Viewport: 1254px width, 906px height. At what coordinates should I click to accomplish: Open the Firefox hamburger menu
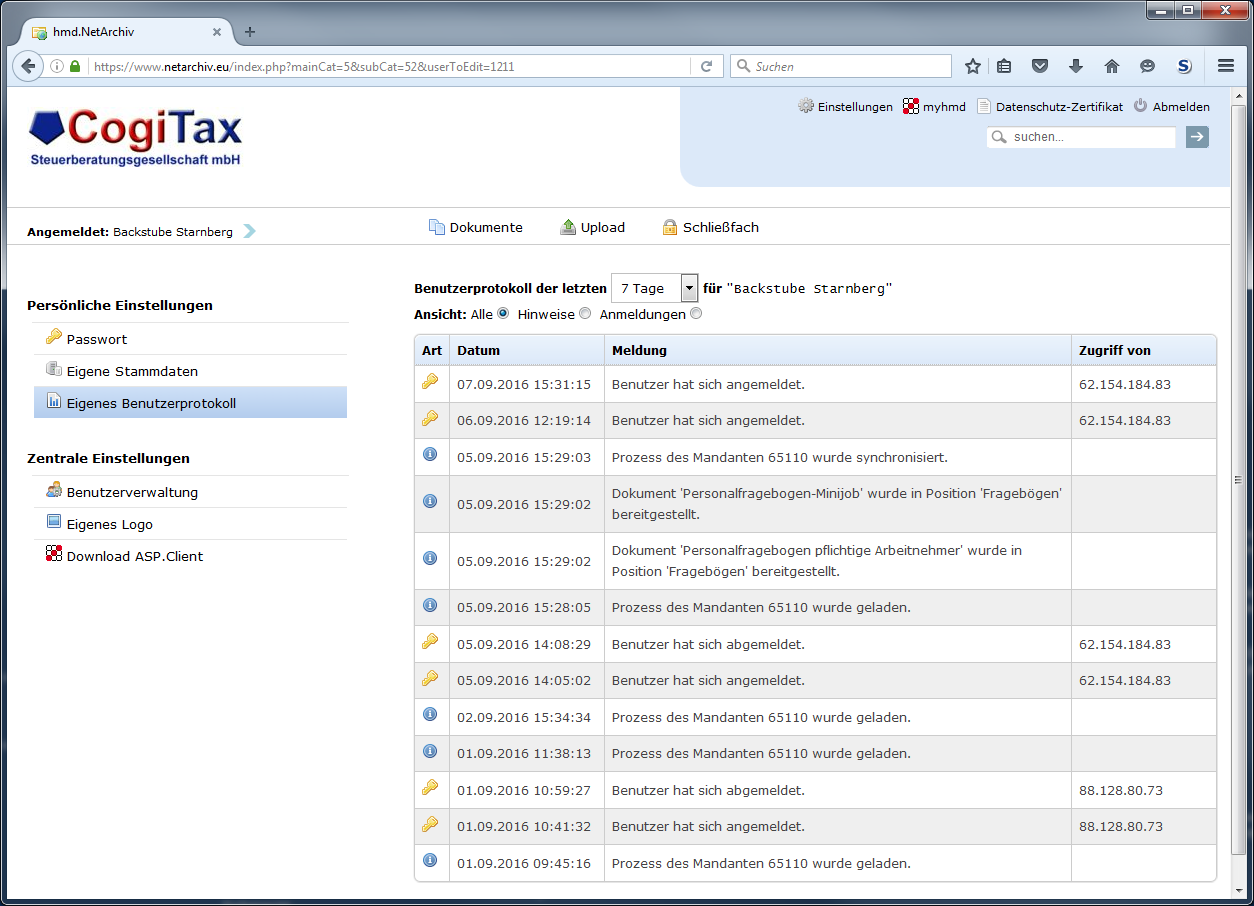[1225, 66]
